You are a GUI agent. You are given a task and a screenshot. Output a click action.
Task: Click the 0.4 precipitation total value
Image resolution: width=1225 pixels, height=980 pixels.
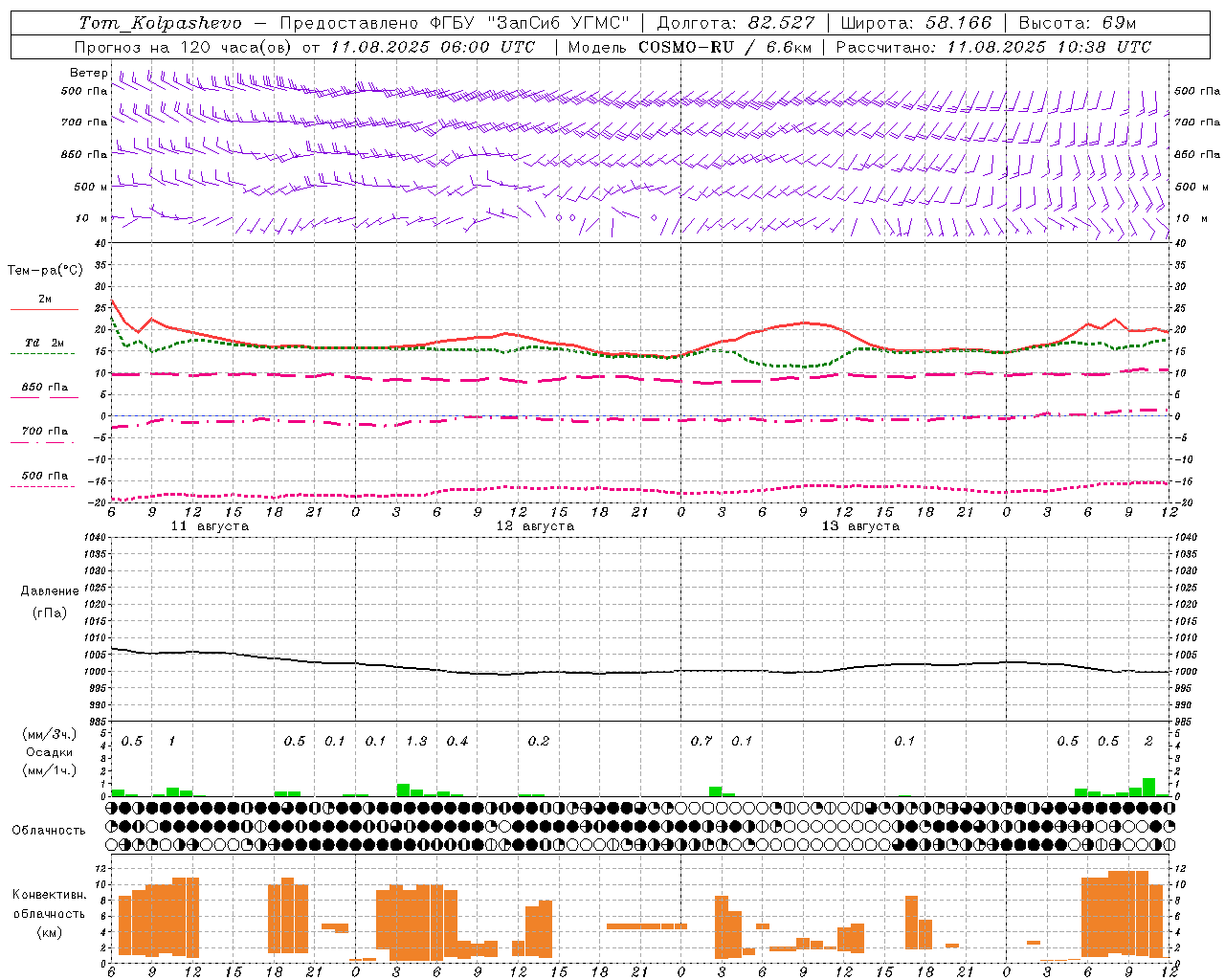[x=457, y=742]
